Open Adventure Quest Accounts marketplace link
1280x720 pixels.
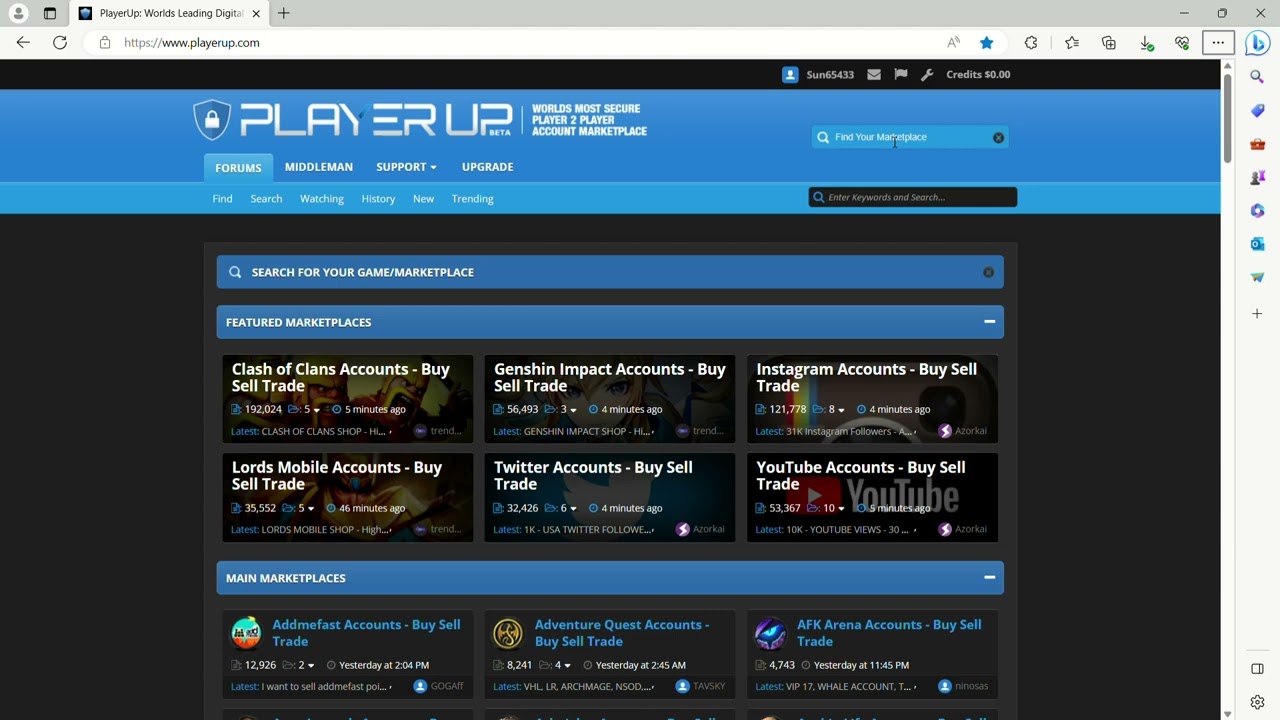click(621, 633)
